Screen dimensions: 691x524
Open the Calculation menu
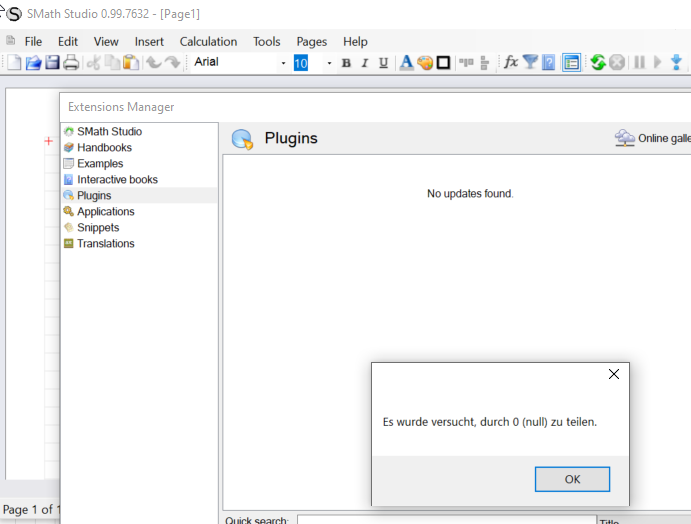[208, 42]
